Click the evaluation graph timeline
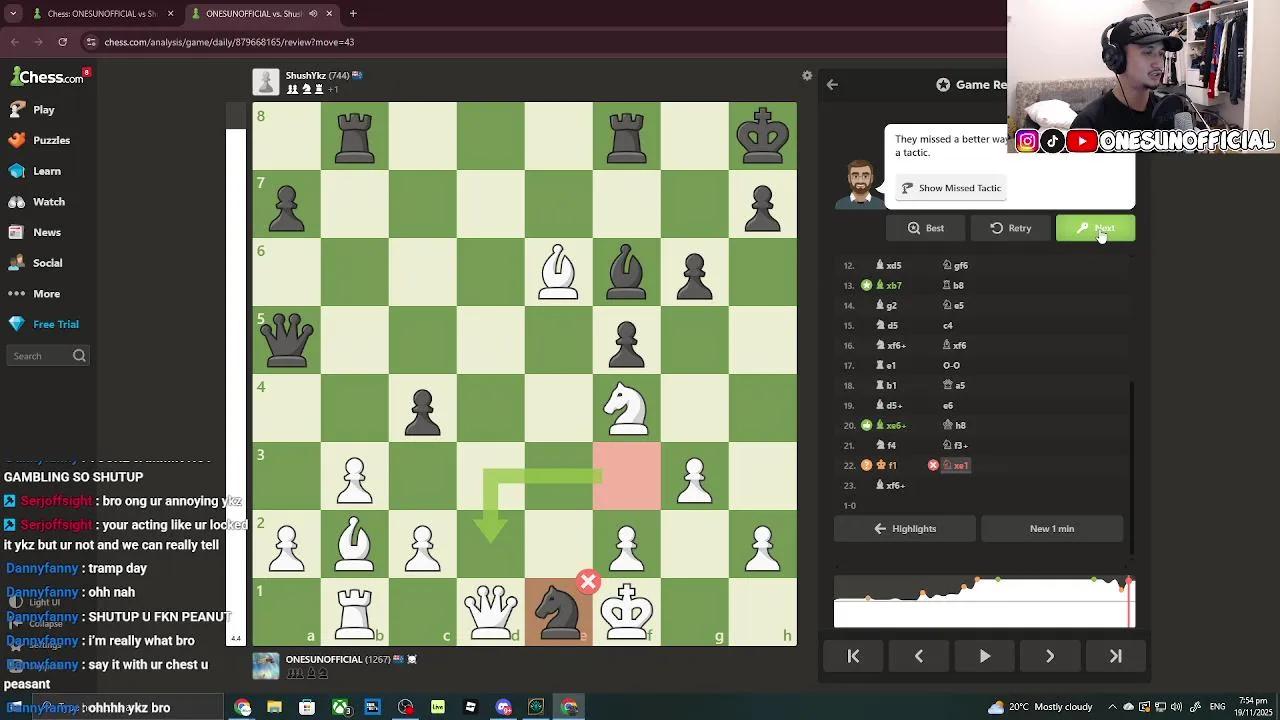This screenshot has width=1280, height=720. 984,602
